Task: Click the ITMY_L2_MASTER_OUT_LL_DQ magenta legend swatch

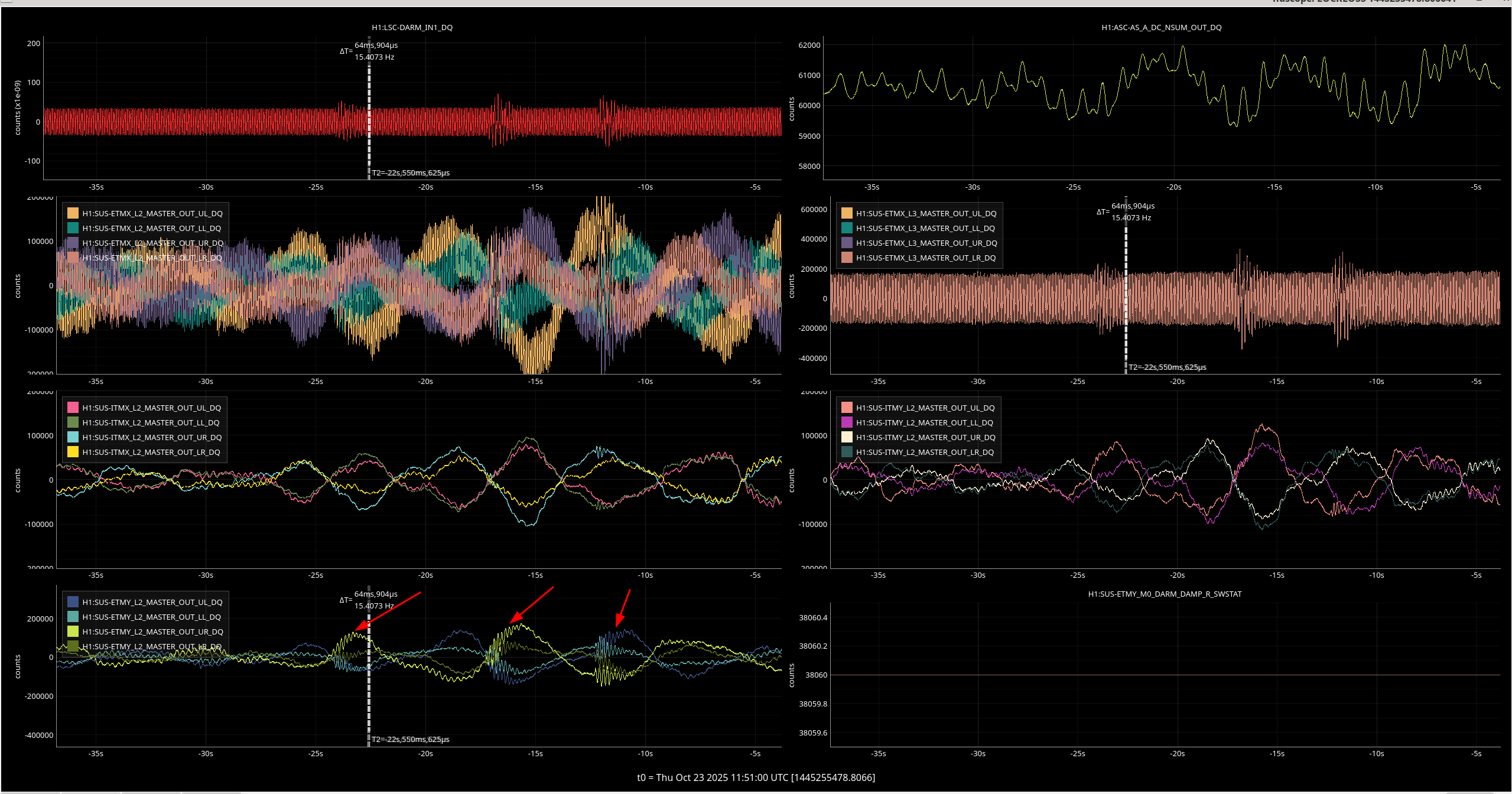Action: pyautogui.click(x=847, y=422)
